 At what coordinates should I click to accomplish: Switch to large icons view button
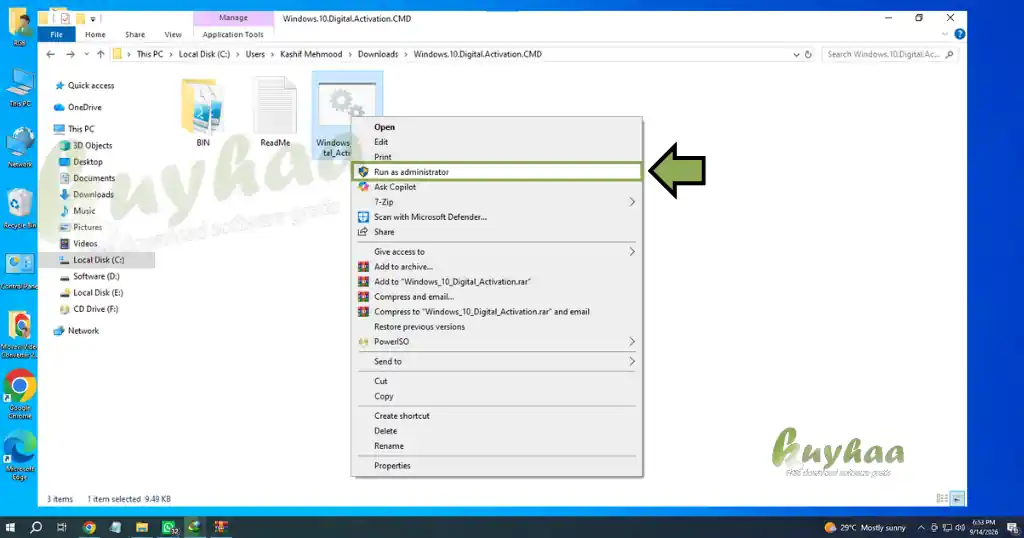coord(957,499)
